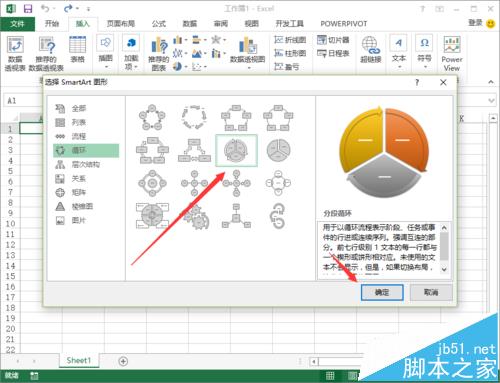Image resolution: width=500 pixels, height=383 pixels.
Task: Insert a PivotTable (数据透视表)
Action: click(x=15, y=54)
